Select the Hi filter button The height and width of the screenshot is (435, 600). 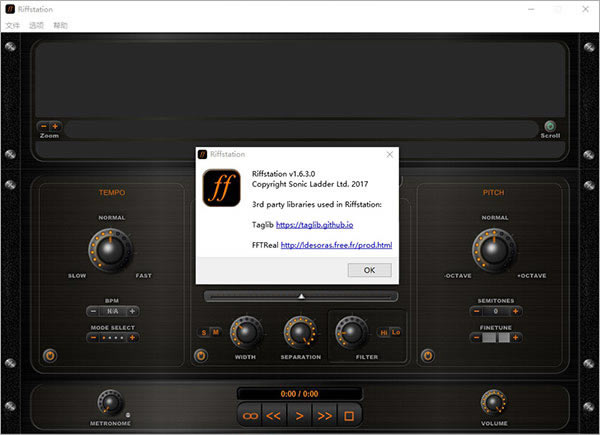[384, 332]
